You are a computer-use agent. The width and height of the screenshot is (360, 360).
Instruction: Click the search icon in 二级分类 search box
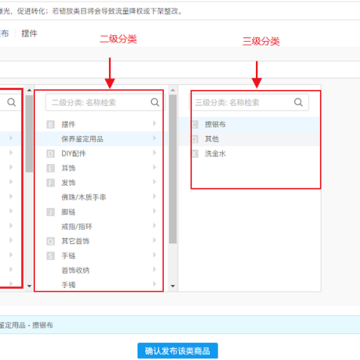click(x=155, y=102)
